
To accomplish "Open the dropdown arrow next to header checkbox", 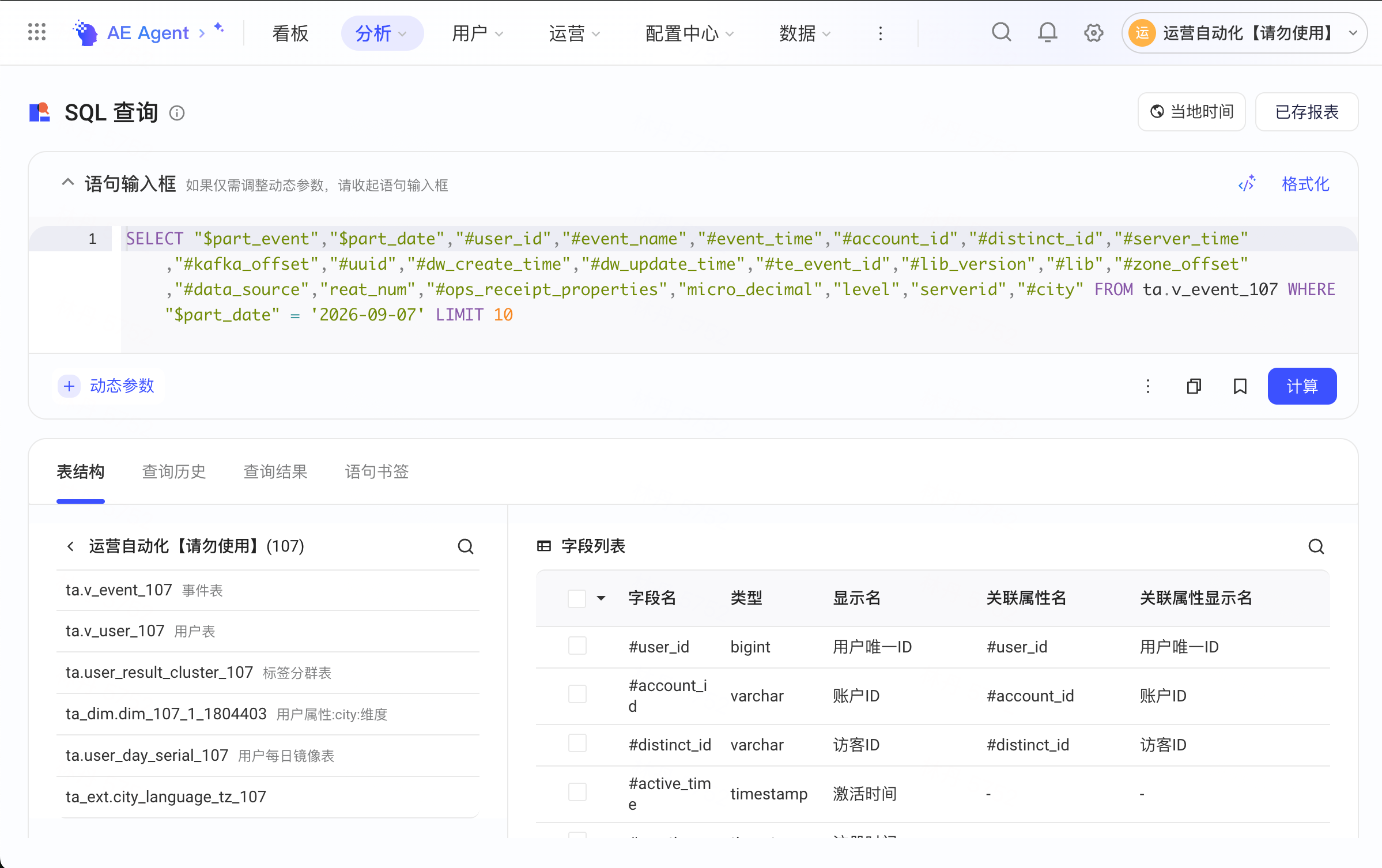I will pos(601,598).
